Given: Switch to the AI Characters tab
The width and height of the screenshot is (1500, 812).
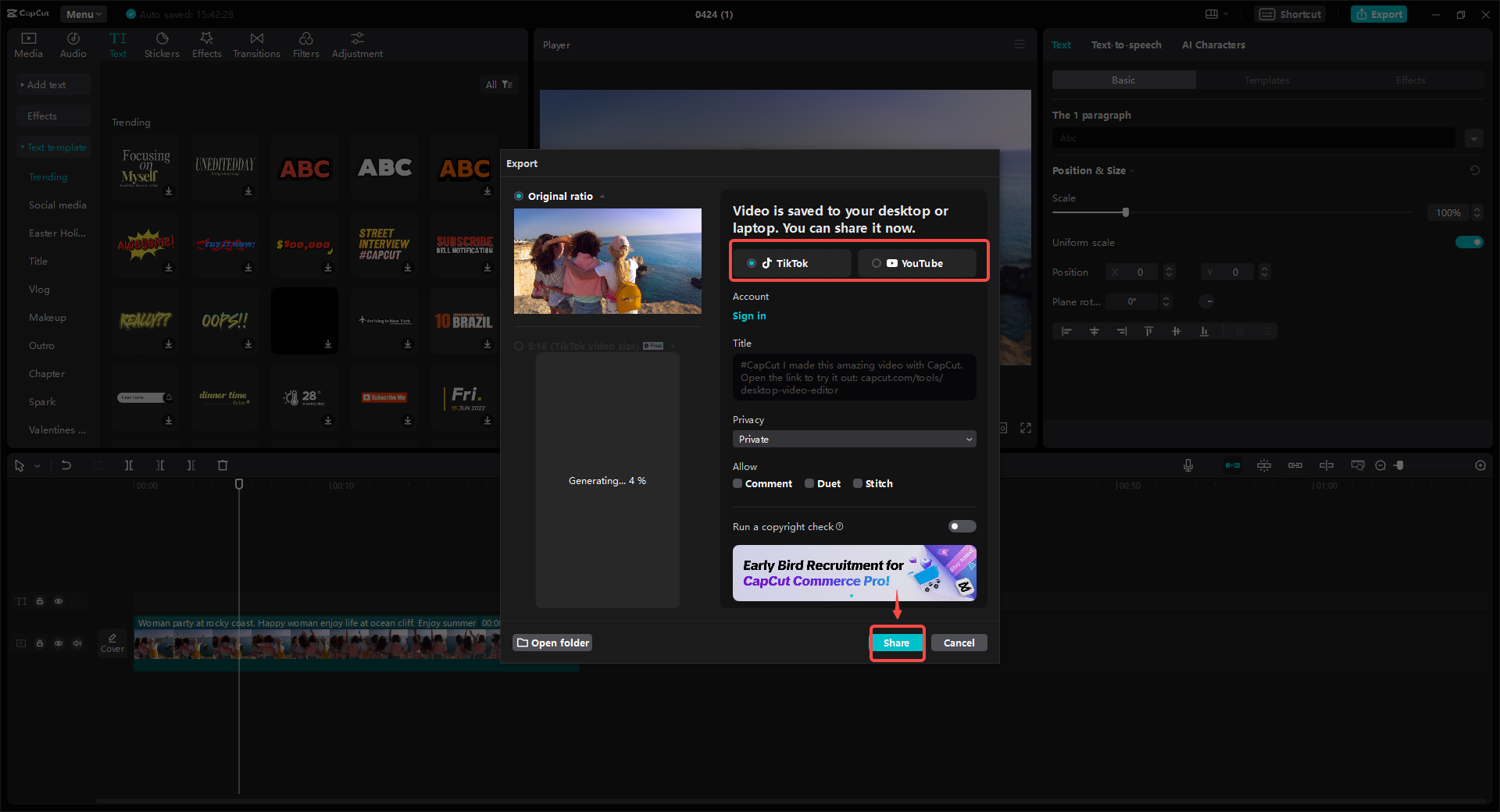Looking at the screenshot, I should (1213, 45).
